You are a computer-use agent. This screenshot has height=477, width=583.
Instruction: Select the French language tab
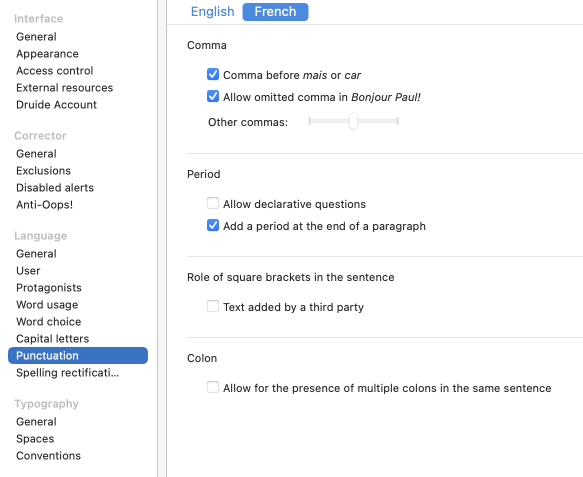pyautogui.click(x=275, y=12)
